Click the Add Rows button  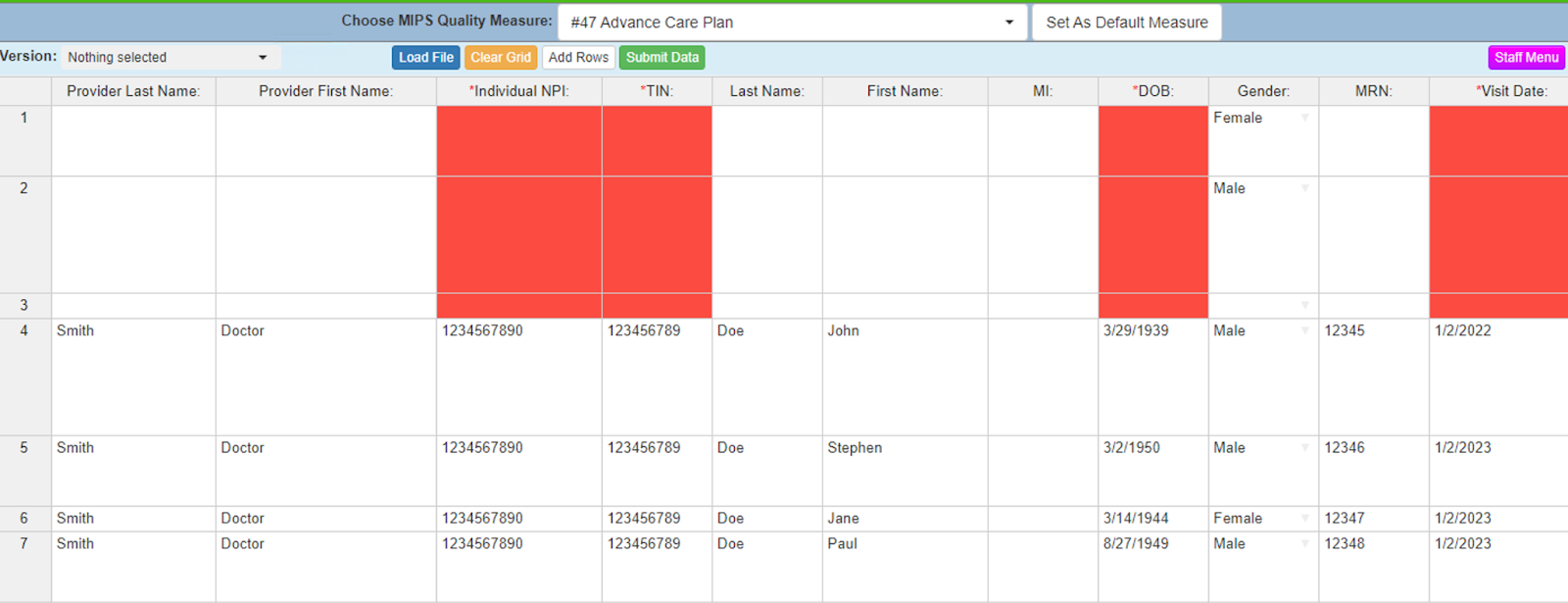click(578, 58)
